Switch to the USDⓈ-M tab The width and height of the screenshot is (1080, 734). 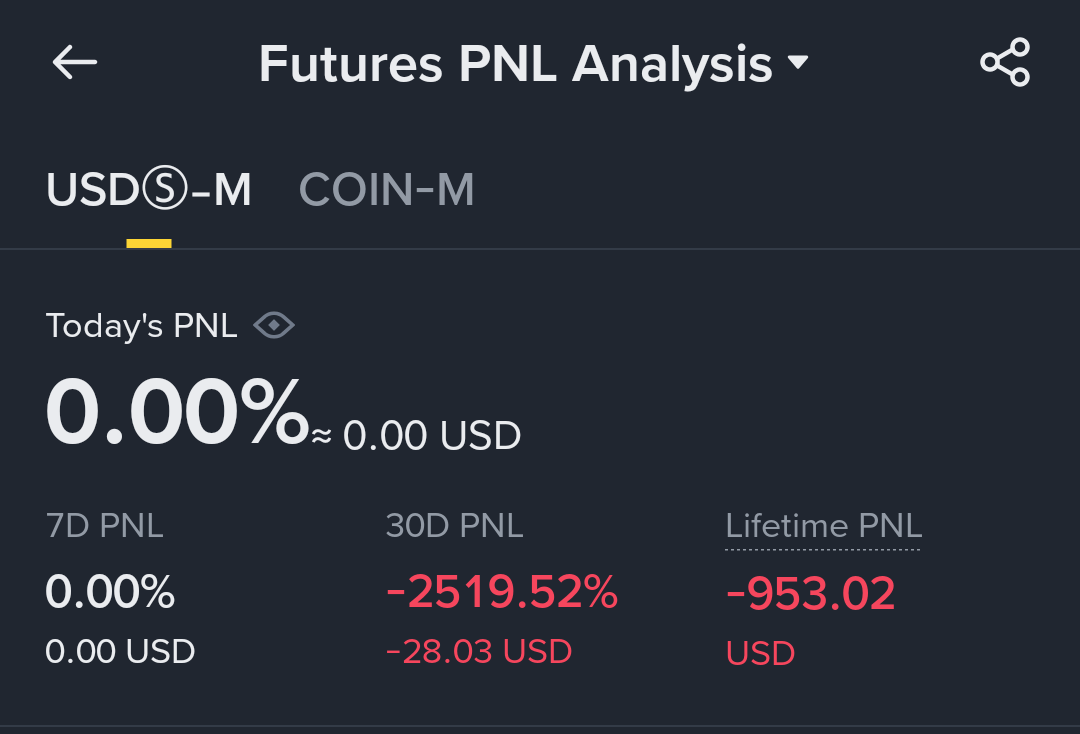pos(149,190)
